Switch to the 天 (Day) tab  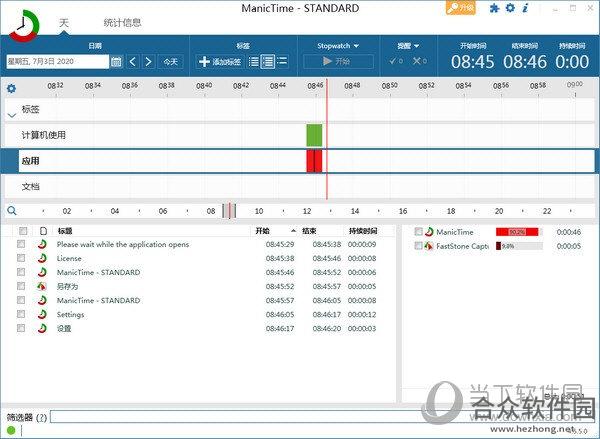(64, 23)
